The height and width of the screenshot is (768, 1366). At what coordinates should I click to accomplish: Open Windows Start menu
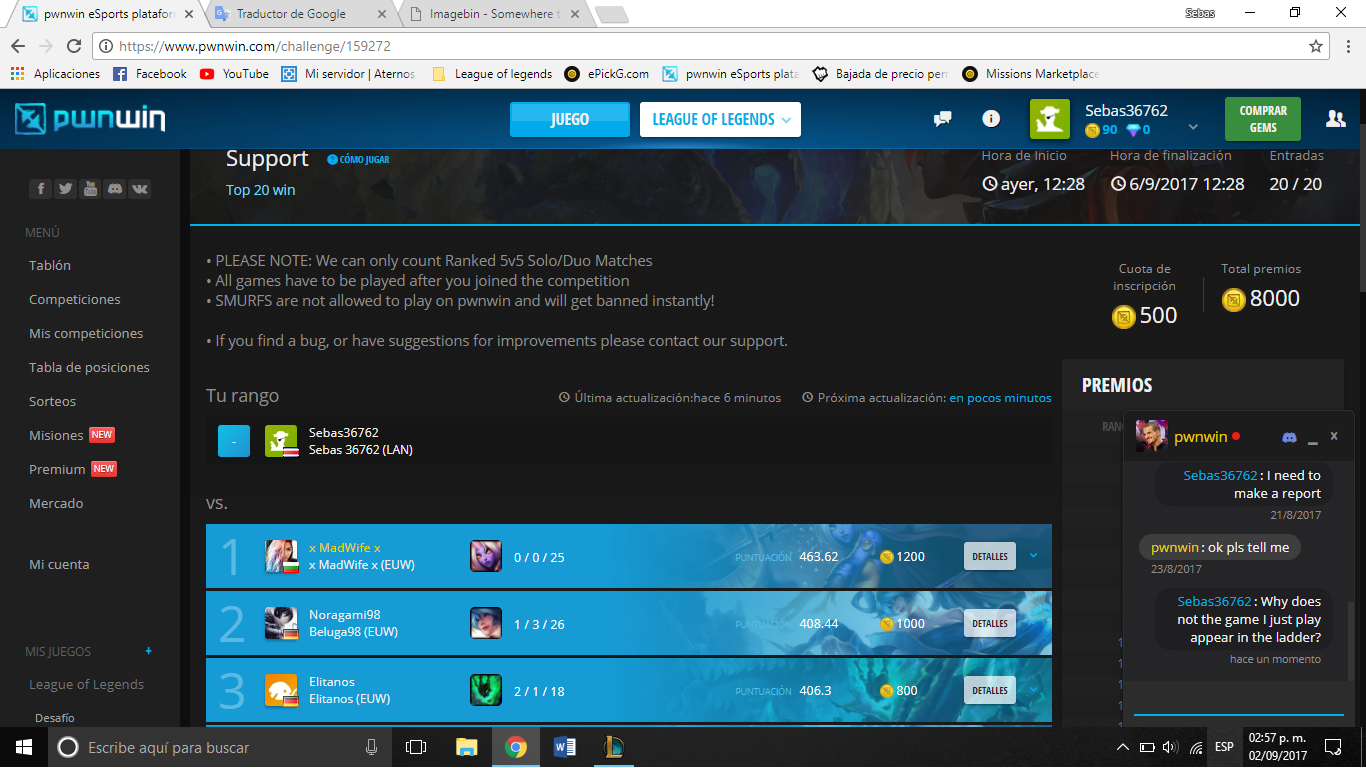(x=24, y=747)
